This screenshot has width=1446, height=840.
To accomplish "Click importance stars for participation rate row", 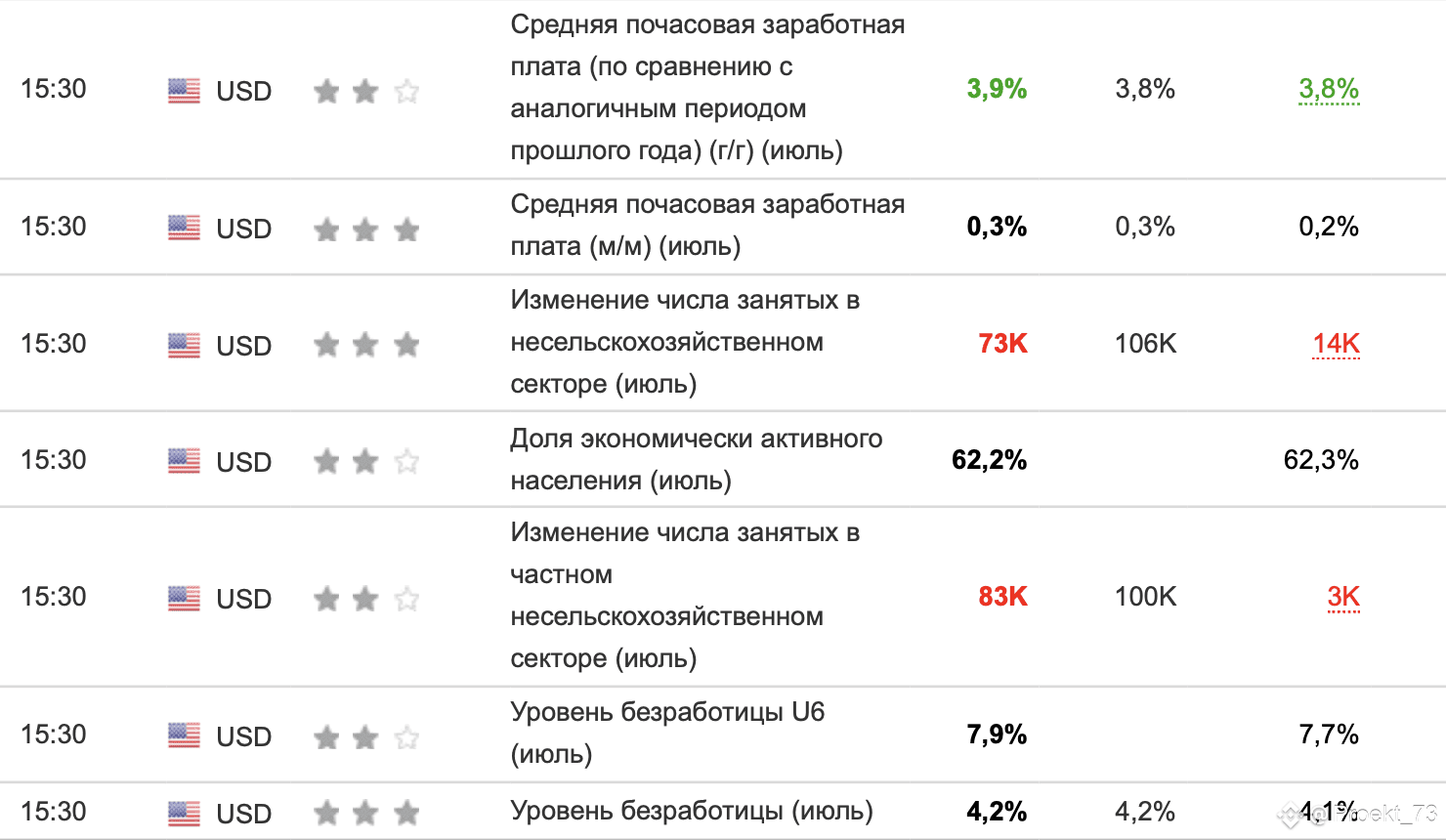I will point(366,461).
